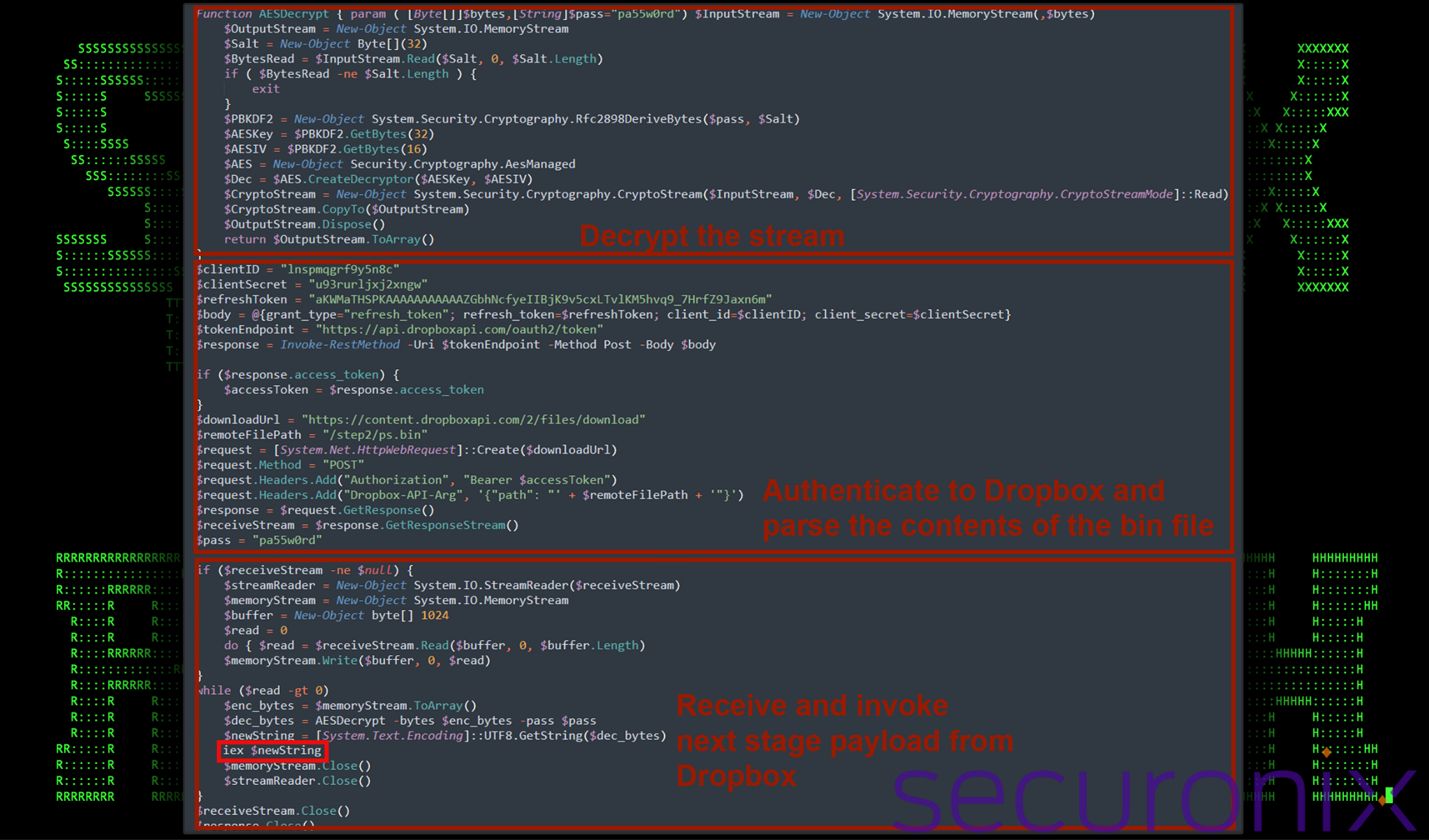Image resolution: width=1429 pixels, height=840 pixels.
Task: Click the highlighted 'iex $newString' box
Action: point(272,751)
